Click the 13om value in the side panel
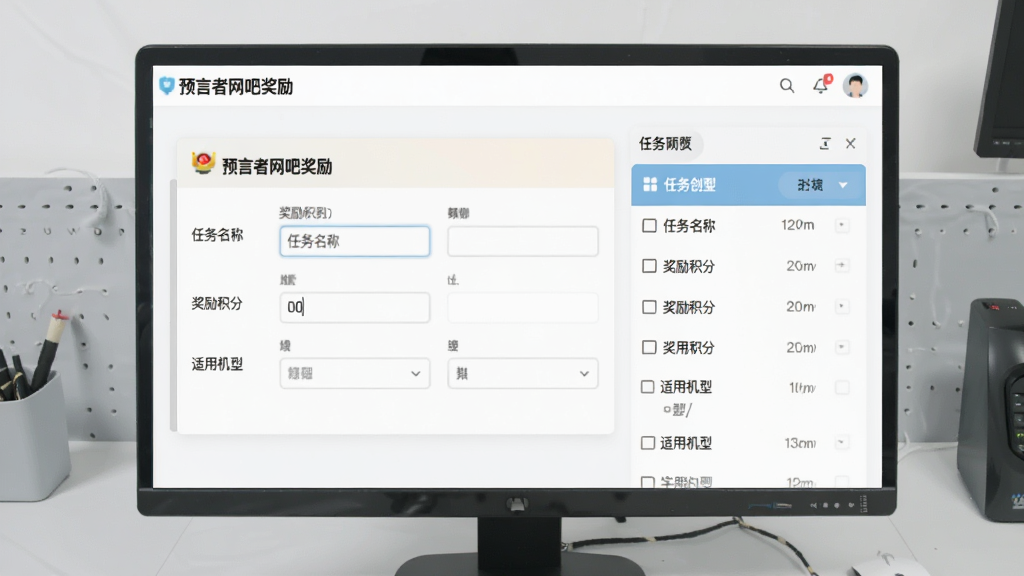This screenshot has height=576, width=1024. point(800,443)
